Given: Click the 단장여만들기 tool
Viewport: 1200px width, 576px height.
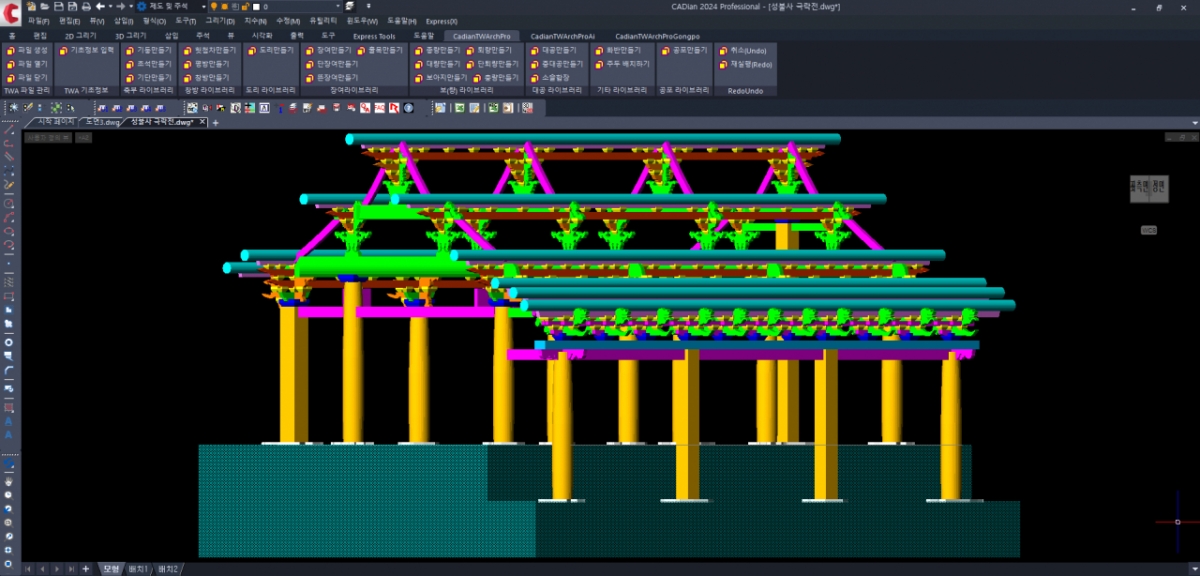Looking at the screenshot, I should click(331, 63).
